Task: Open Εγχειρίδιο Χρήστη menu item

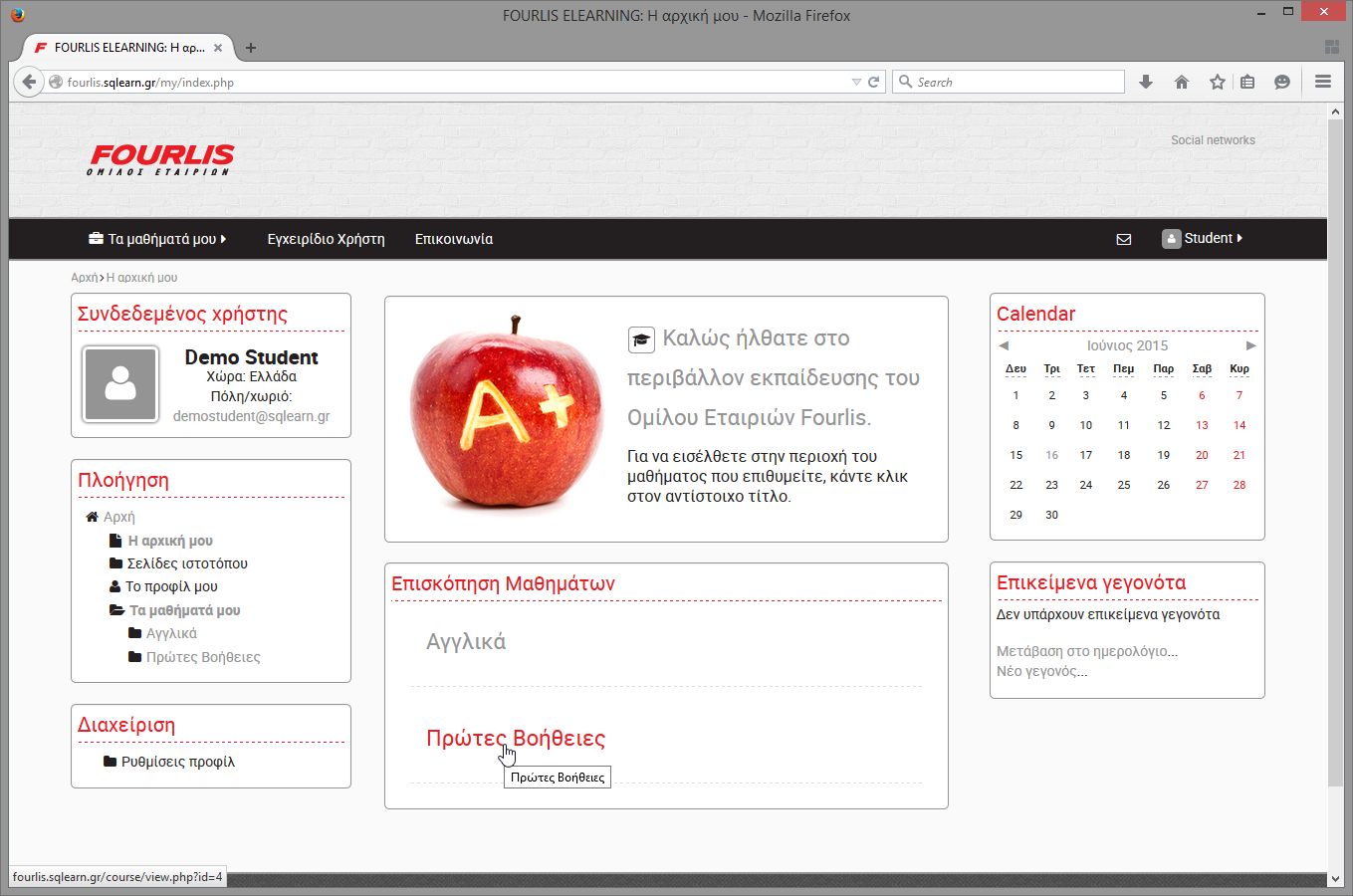Action: pos(326,239)
